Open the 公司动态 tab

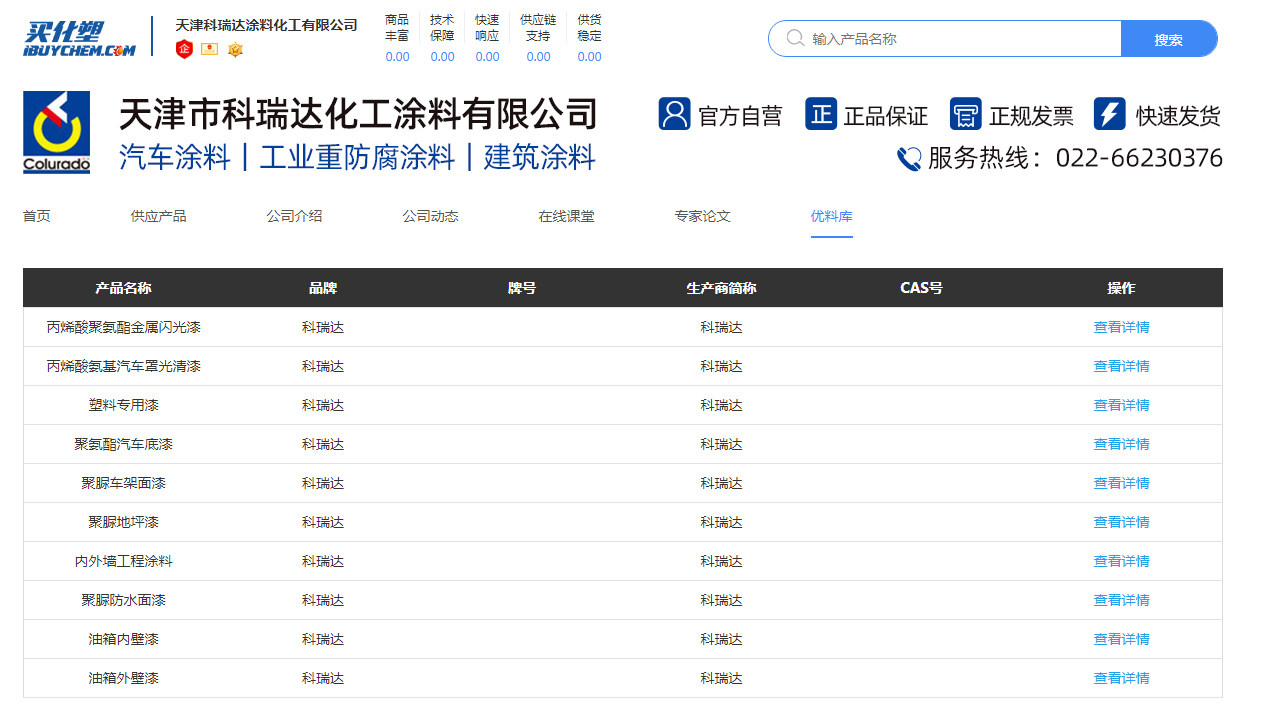[x=430, y=216]
